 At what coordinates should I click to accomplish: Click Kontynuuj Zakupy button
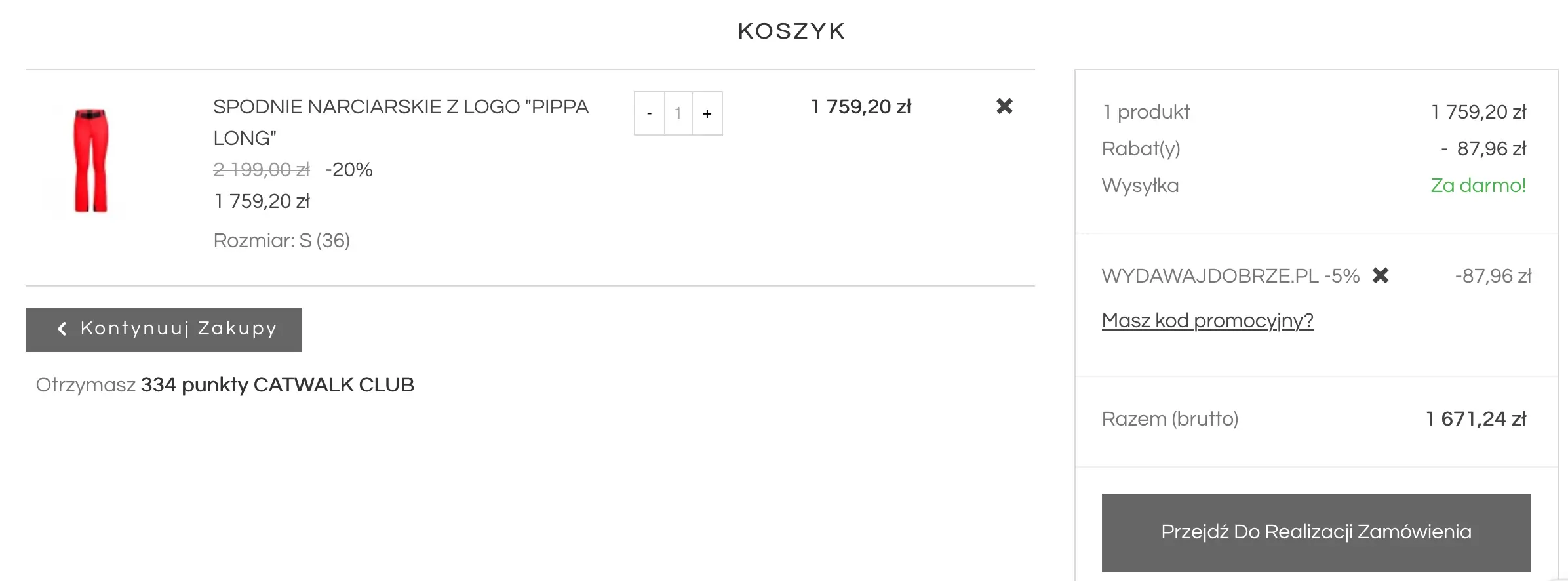pyautogui.click(x=164, y=329)
